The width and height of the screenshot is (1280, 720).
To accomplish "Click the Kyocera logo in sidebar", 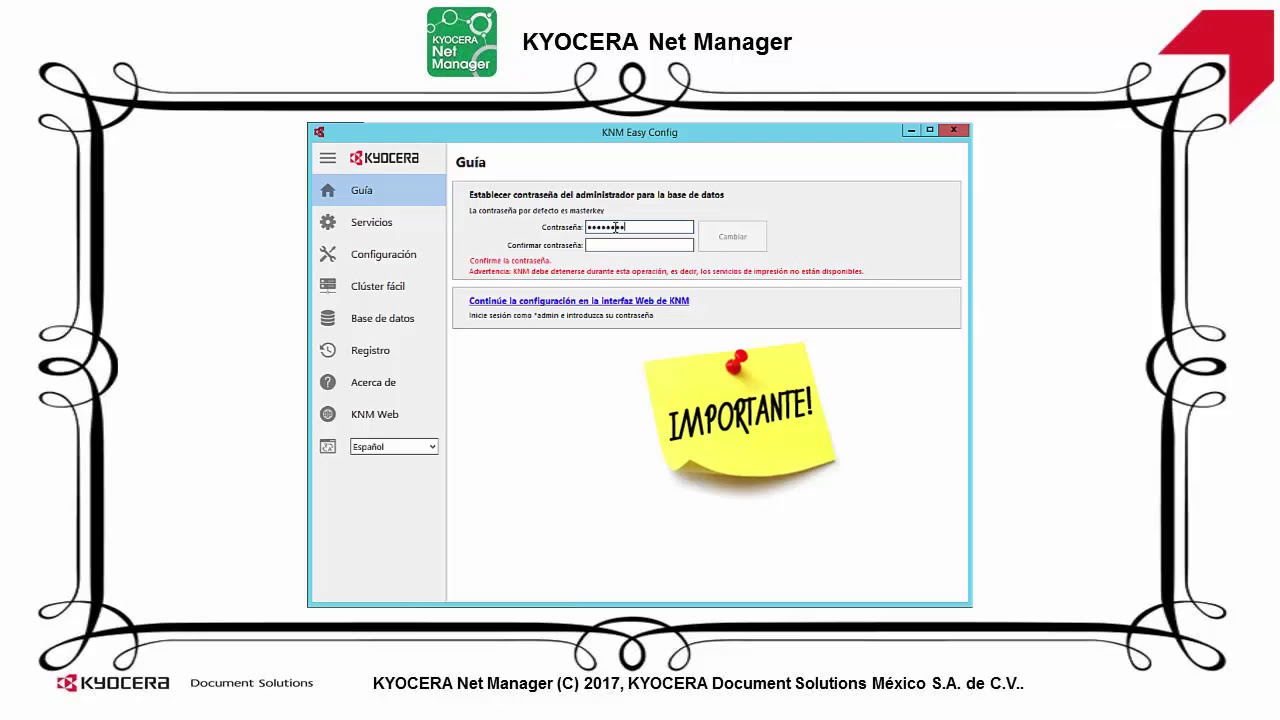I will coord(384,158).
